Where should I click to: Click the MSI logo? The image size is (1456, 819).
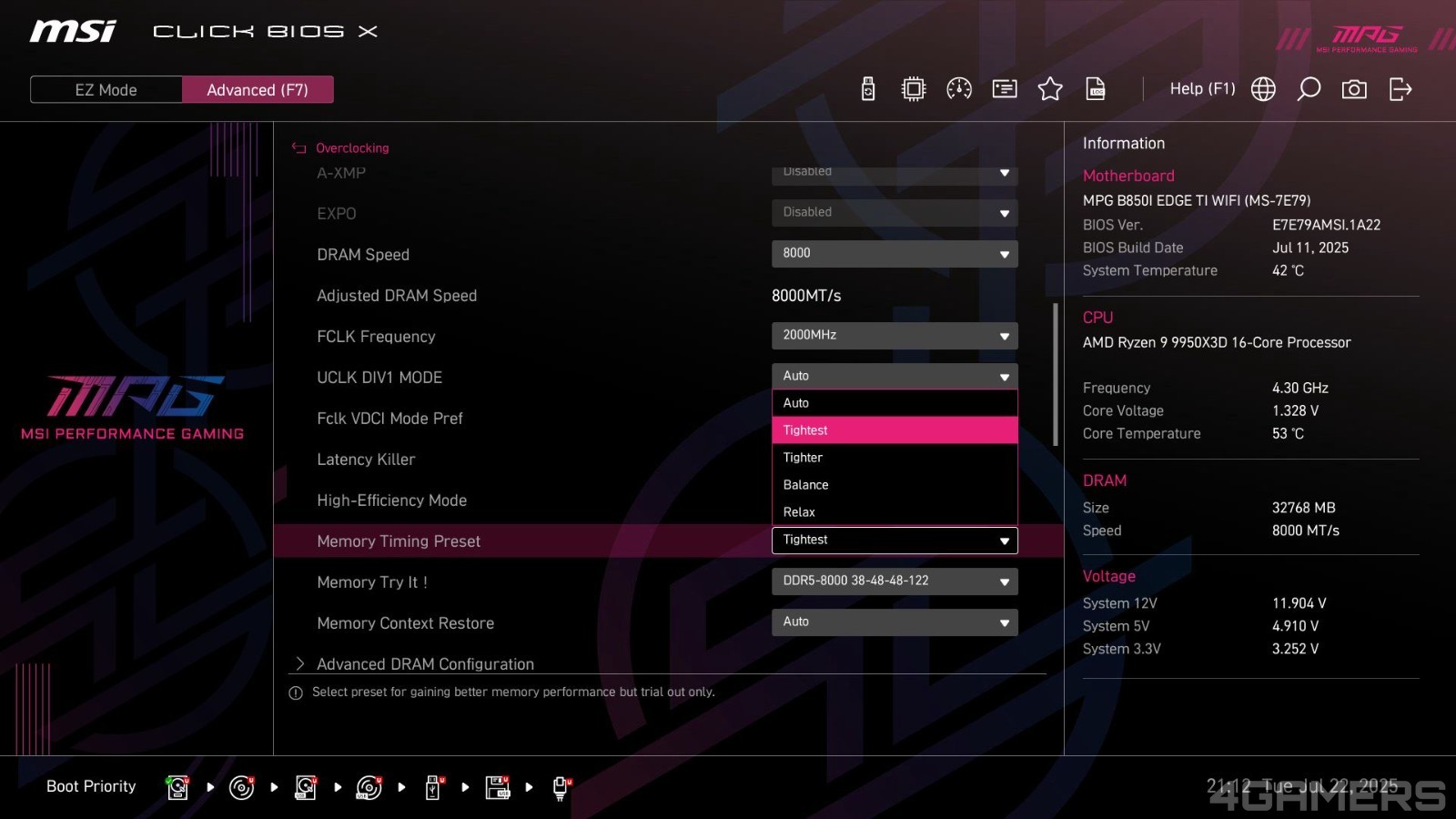tap(73, 32)
